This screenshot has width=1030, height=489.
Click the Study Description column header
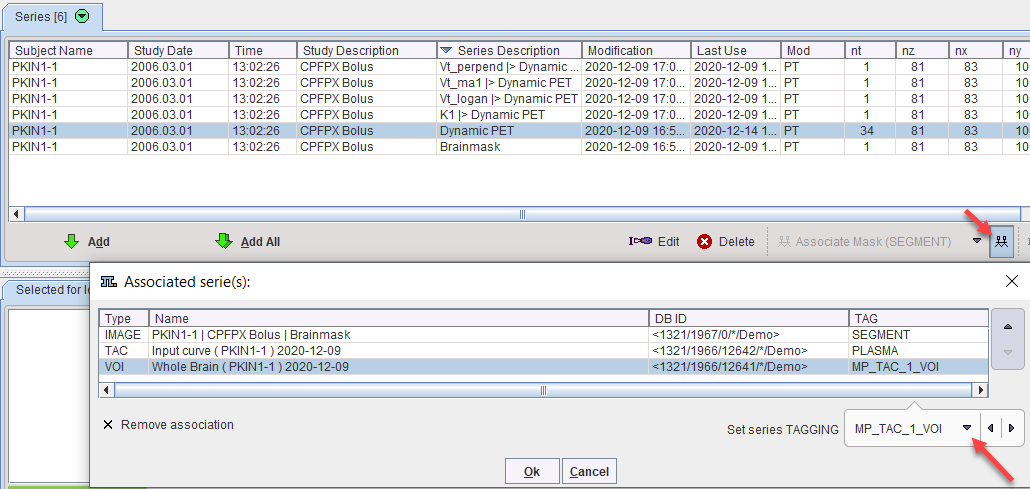coord(367,51)
